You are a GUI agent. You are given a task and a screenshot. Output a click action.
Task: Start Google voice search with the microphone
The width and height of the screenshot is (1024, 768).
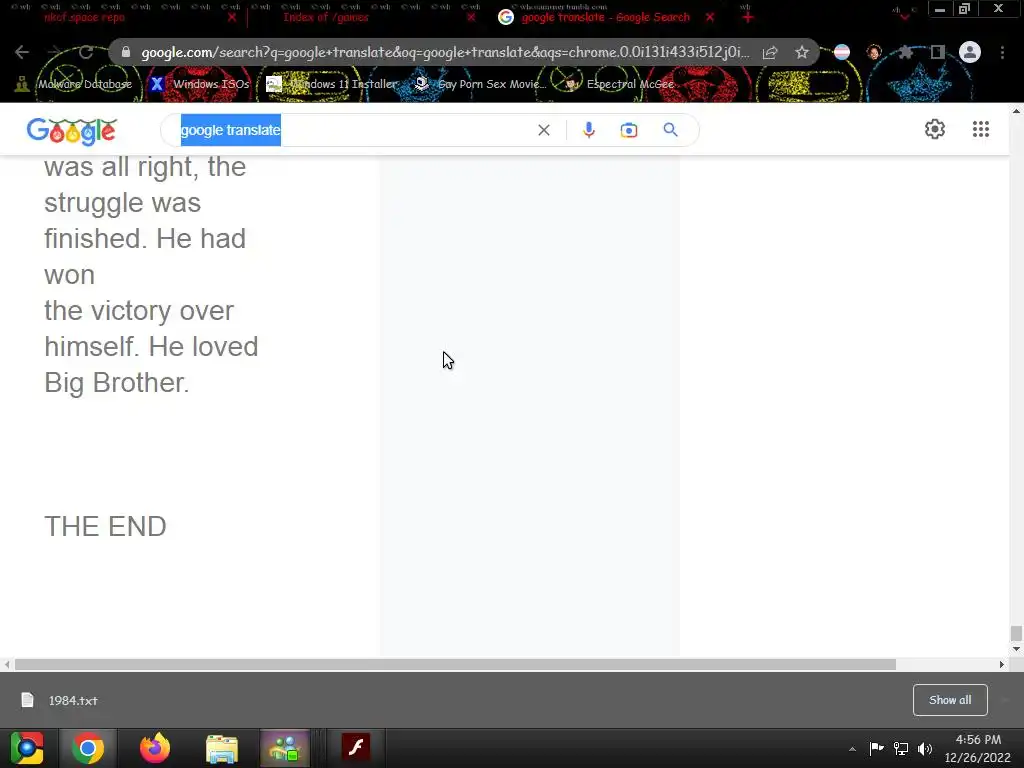click(x=588, y=130)
